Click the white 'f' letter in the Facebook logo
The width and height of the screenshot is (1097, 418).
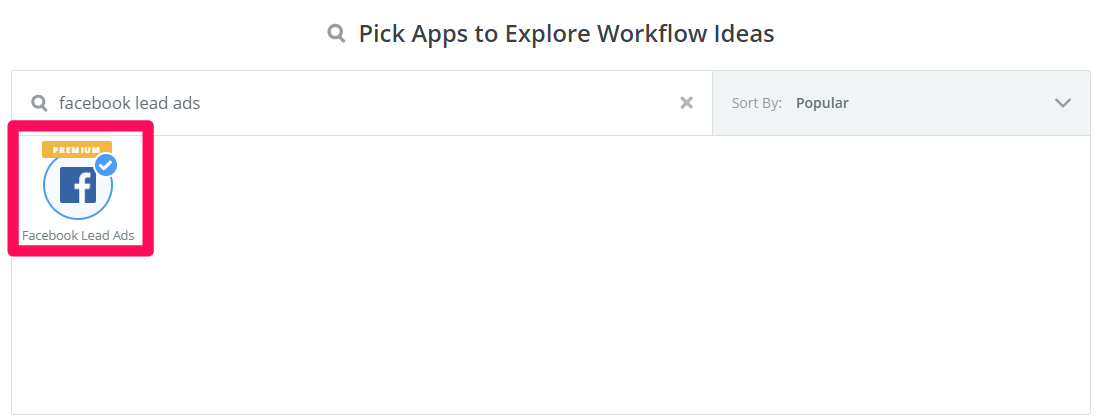(x=81, y=187)
